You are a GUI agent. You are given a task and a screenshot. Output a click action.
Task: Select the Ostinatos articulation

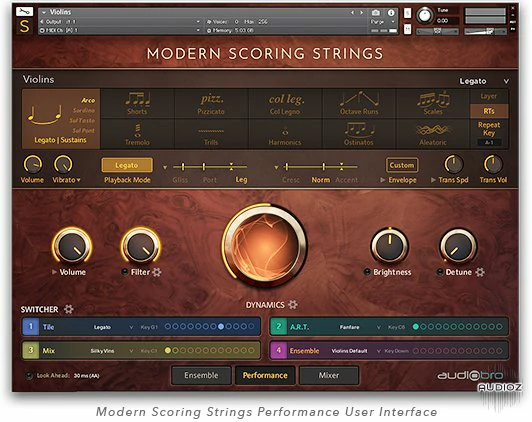(x=359, y=134)
